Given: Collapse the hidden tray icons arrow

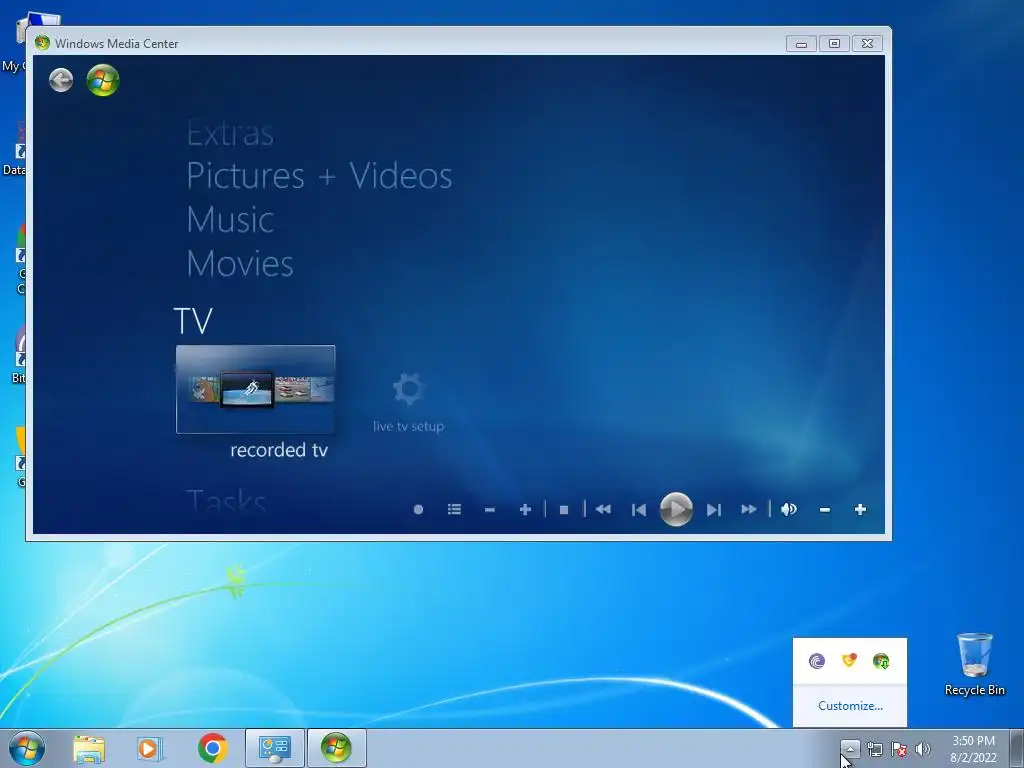Looking at the screenshot, I should [x=850, y=749].
